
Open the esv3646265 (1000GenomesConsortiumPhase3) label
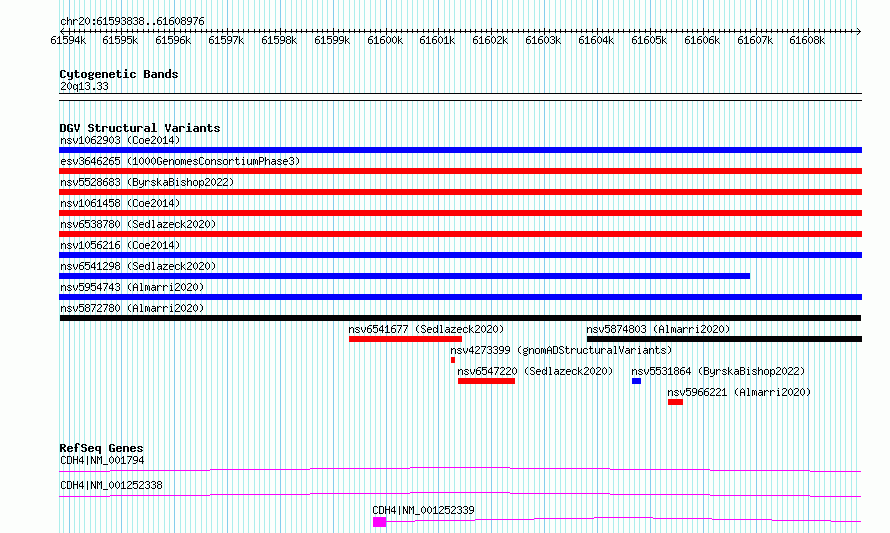(180, 161)
